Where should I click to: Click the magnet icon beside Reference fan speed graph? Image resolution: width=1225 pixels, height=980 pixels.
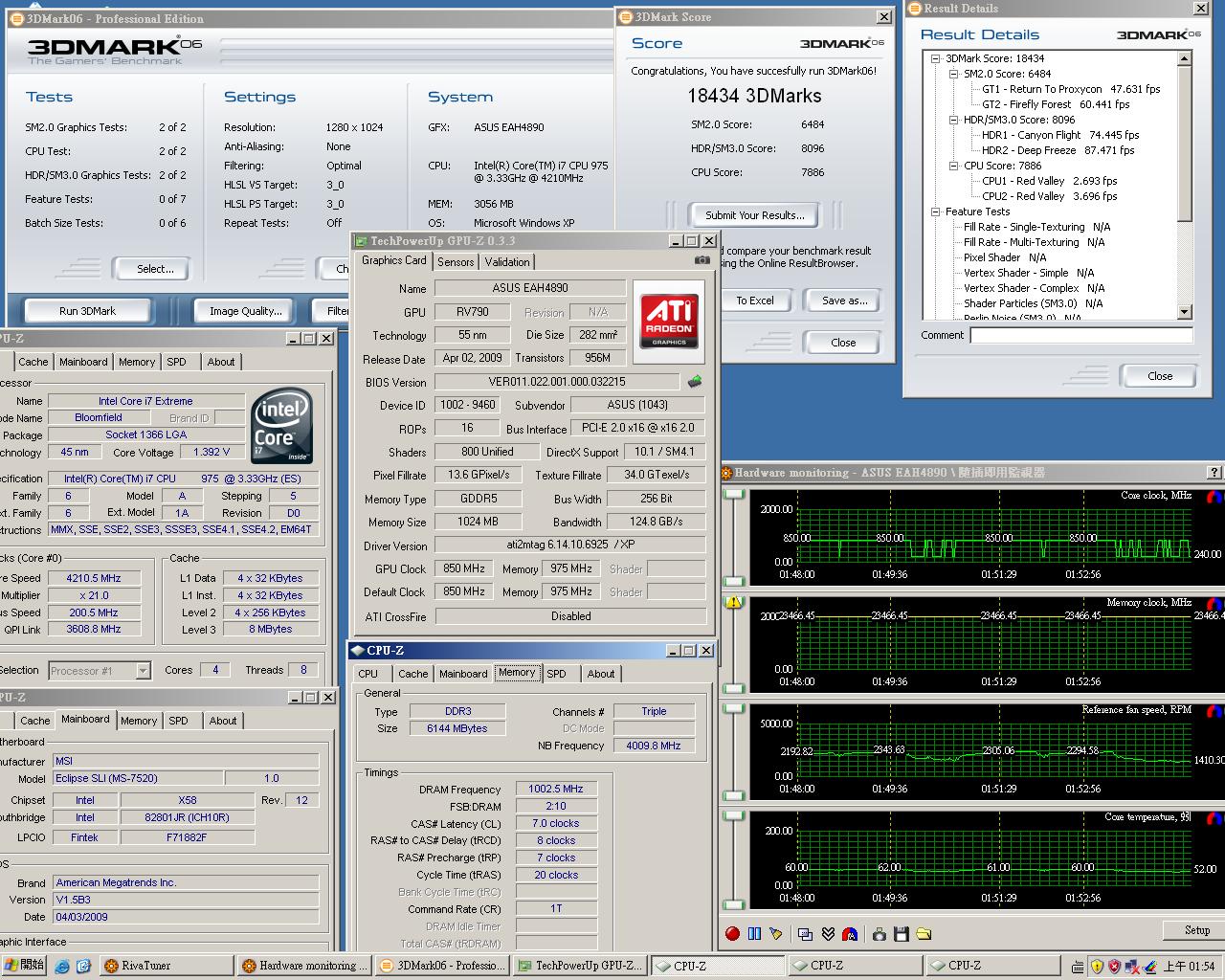(x=1214, y=712)
